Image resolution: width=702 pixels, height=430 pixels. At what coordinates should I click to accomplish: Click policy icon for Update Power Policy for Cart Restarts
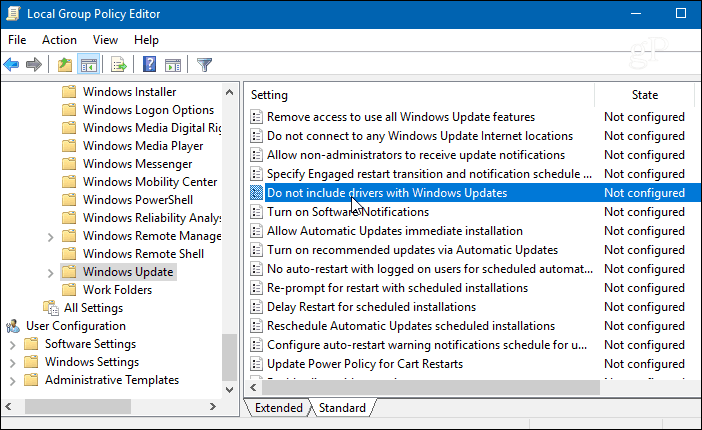click(x=256, y=364)
